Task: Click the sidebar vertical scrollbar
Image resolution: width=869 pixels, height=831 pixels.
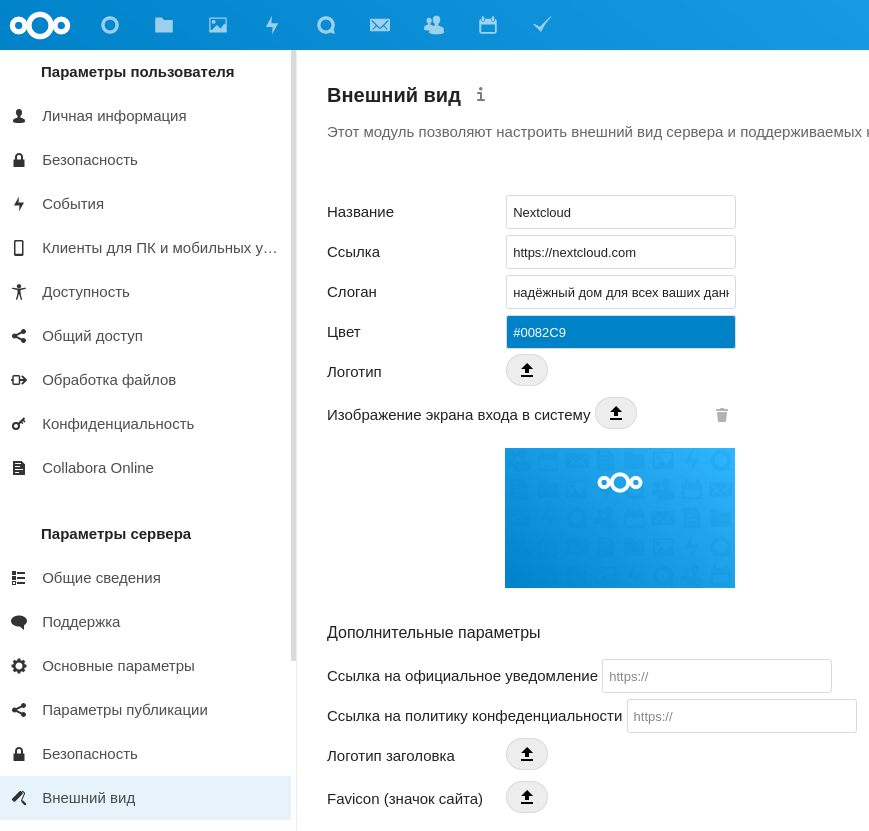Action: [x=294, y=355]
